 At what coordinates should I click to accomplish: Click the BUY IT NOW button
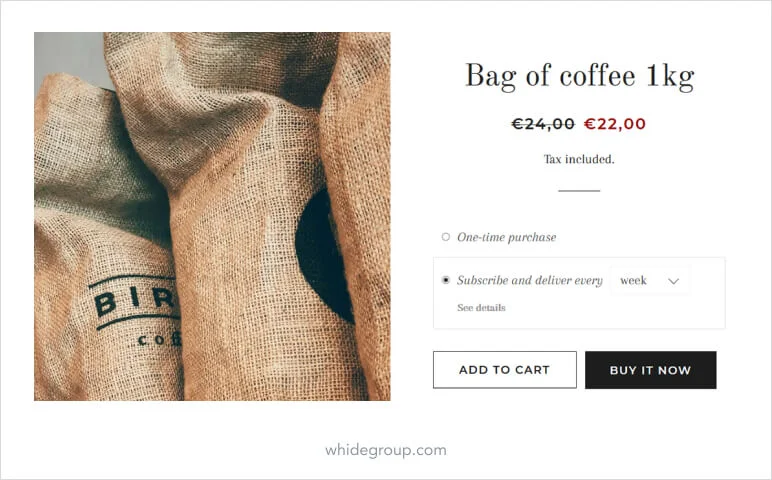(x=650, y=370)
